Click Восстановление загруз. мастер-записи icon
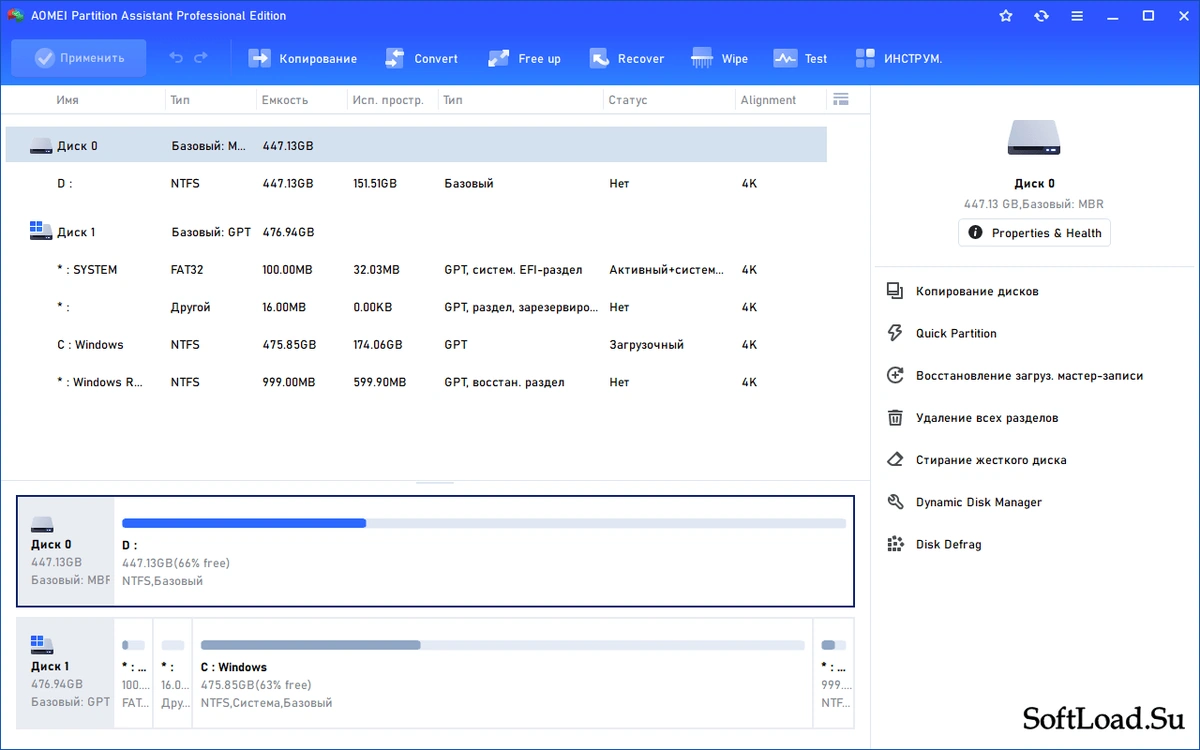Image resolution: width=1200 pixels, height=750 pixels. [x=895, y=375]
